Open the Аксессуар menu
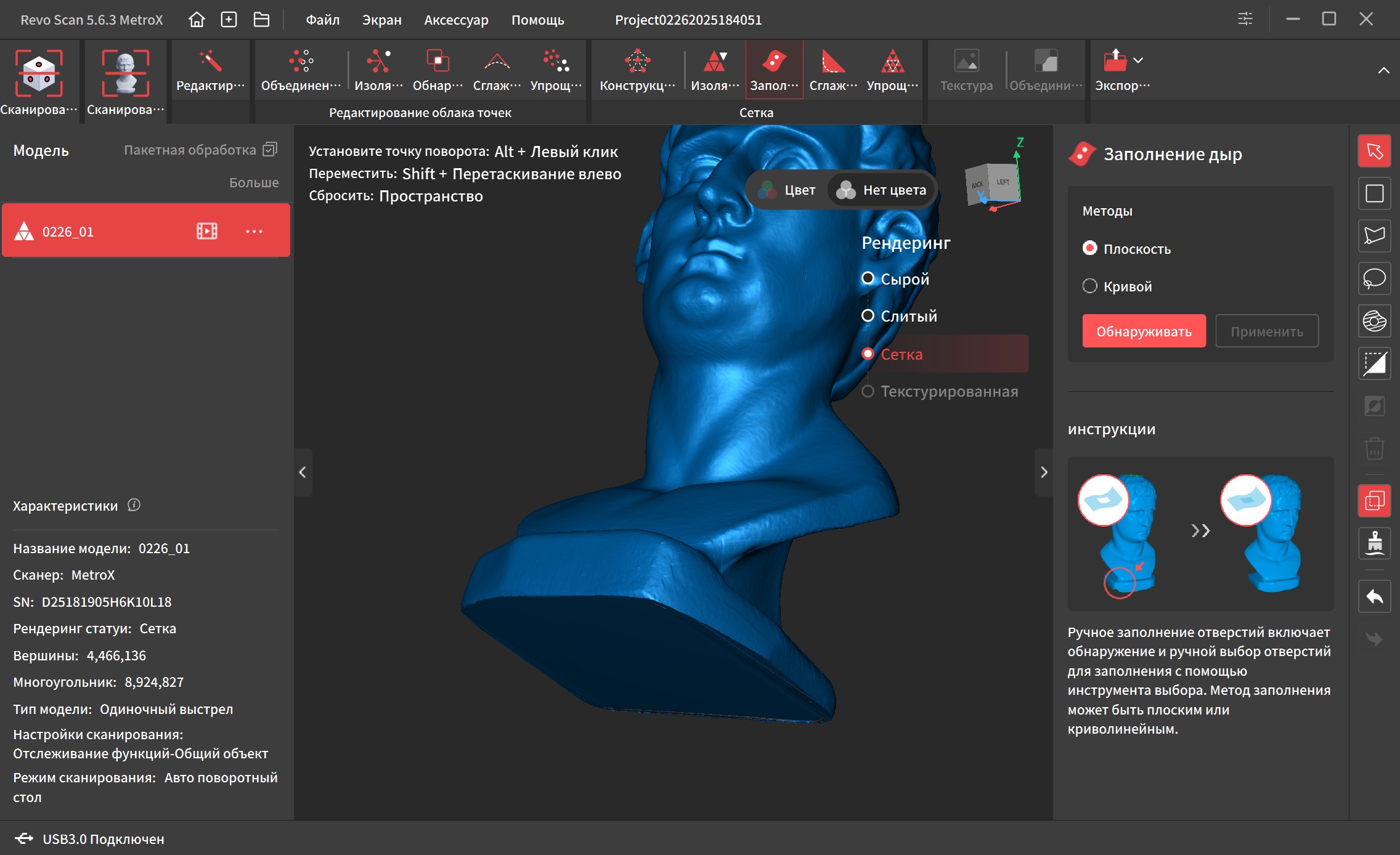1400x855 pixels. tap(456, 20)
